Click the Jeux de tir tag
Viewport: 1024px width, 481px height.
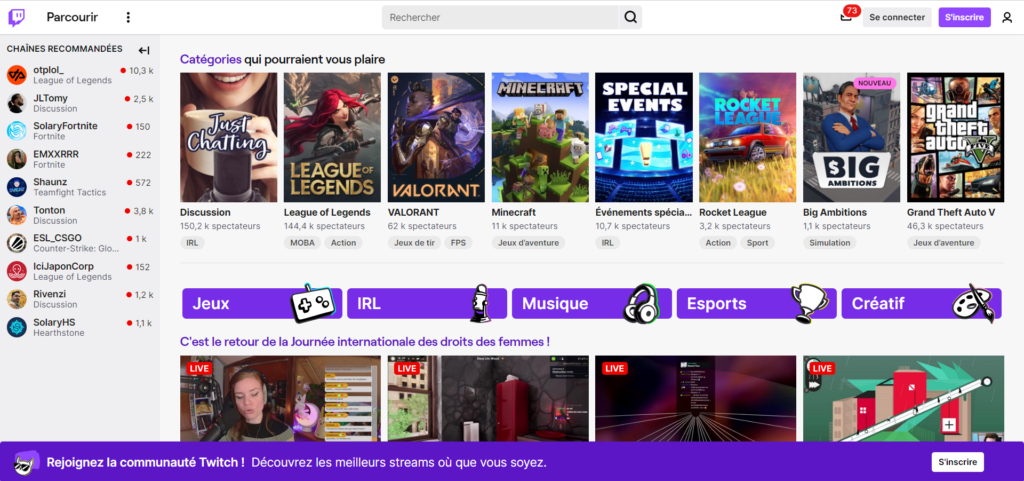pyautogui.click(x=415, y=243)
